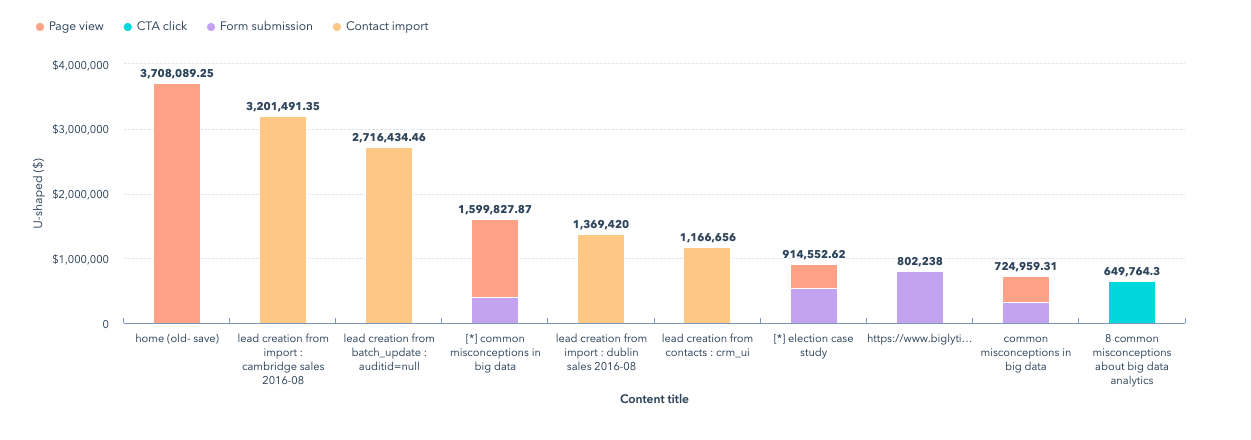Hide the Form submission series via legend text

[x=266, y=26]
